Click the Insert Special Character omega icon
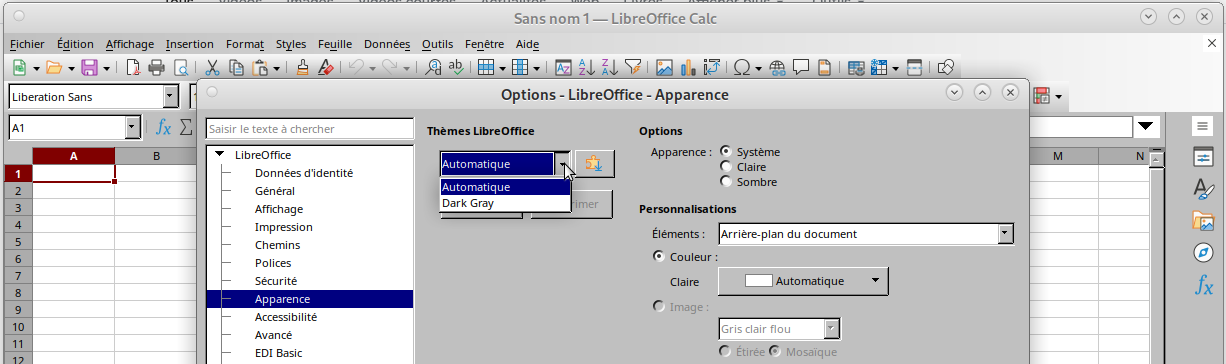The image size is (1226, 364). [742, 68]
